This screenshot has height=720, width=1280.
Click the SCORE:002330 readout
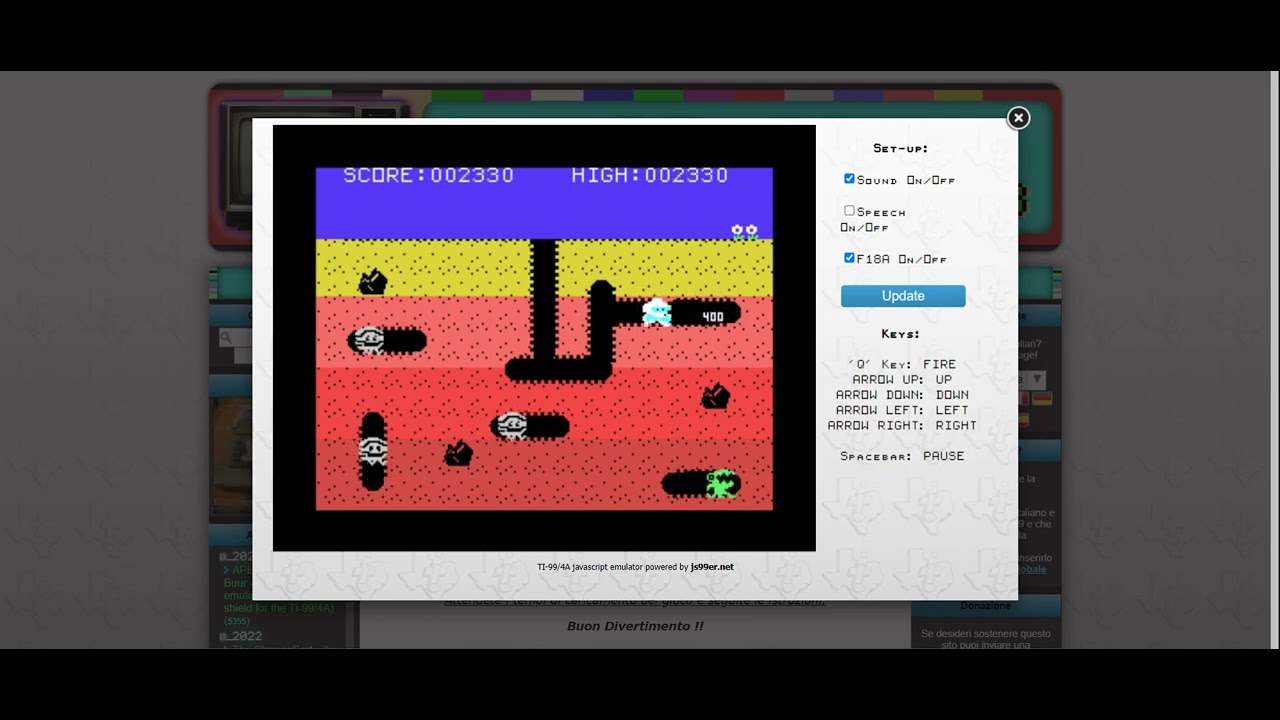428,175
